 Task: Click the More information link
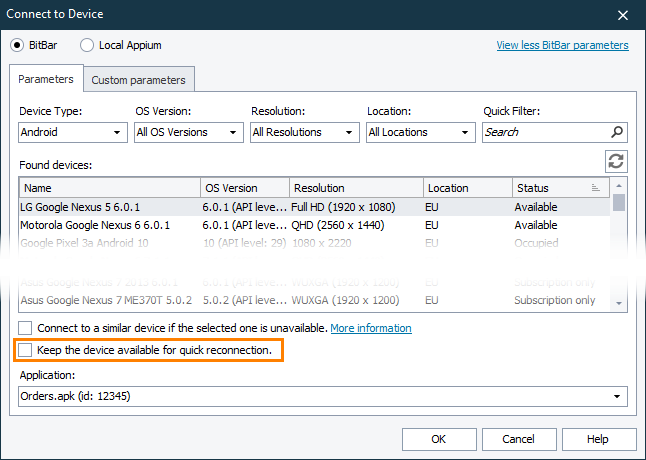[370, 328]
